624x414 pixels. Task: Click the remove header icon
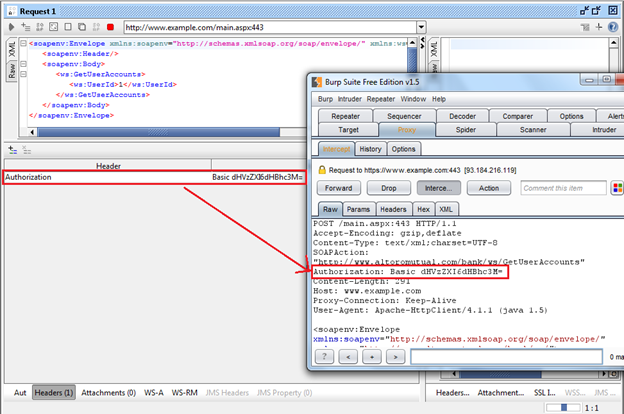(x=26, y=150)
